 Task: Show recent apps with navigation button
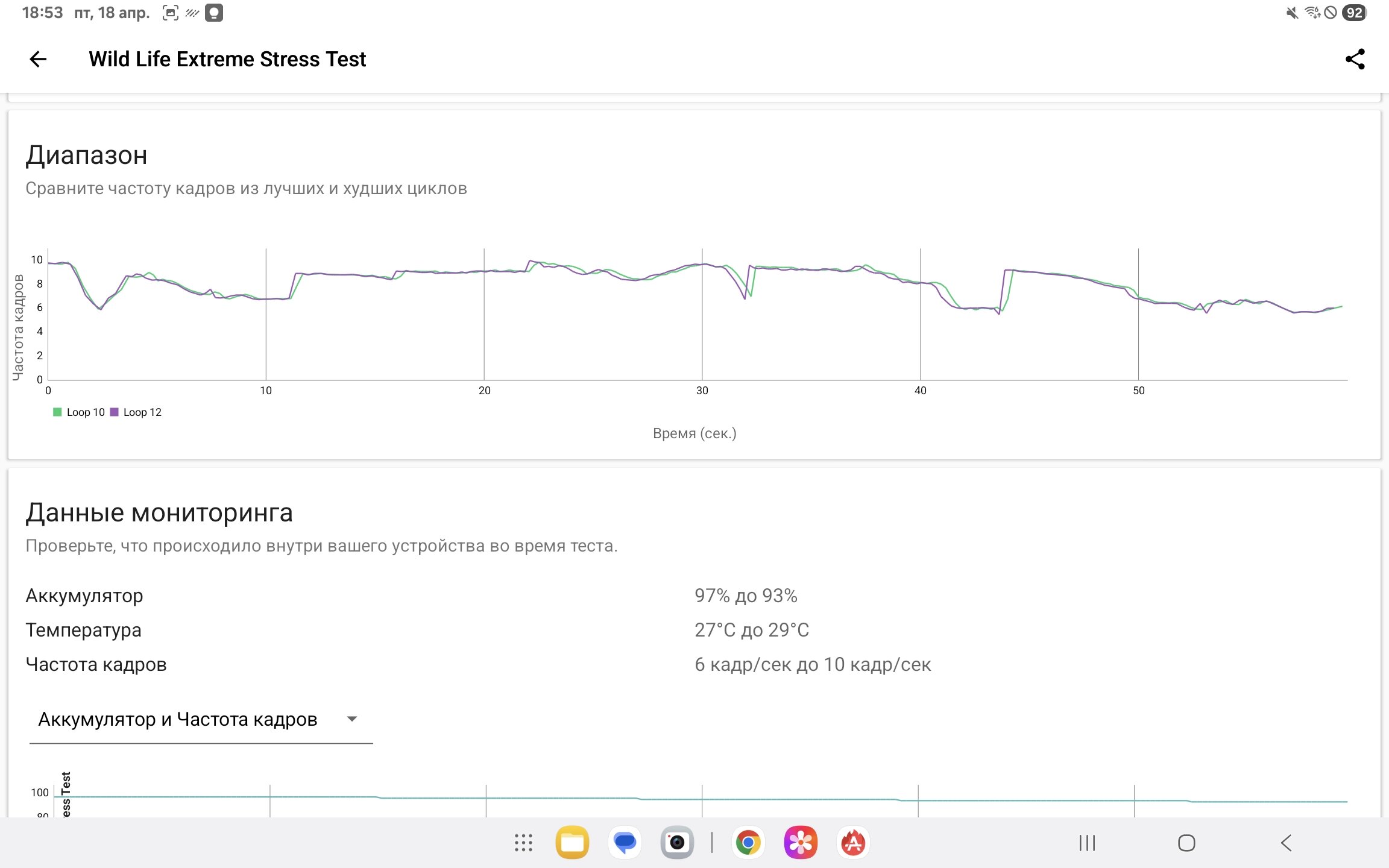1087,843
